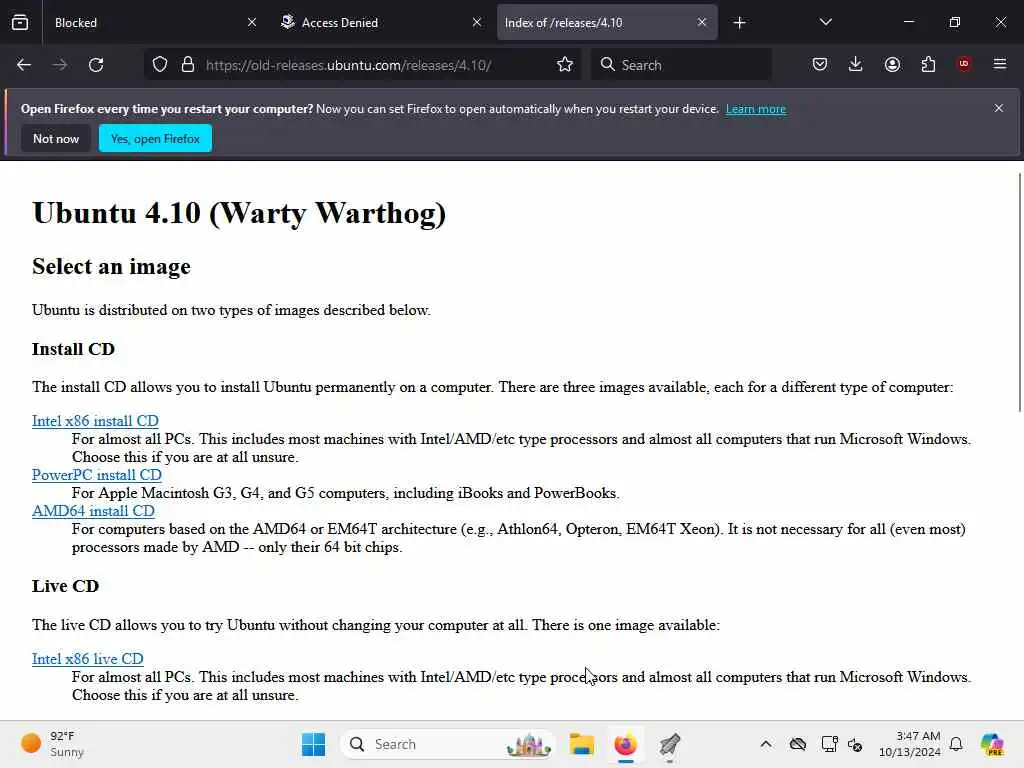Close the Access Denied tab
The image size is (1024, 768).
(x=477, y=22)
